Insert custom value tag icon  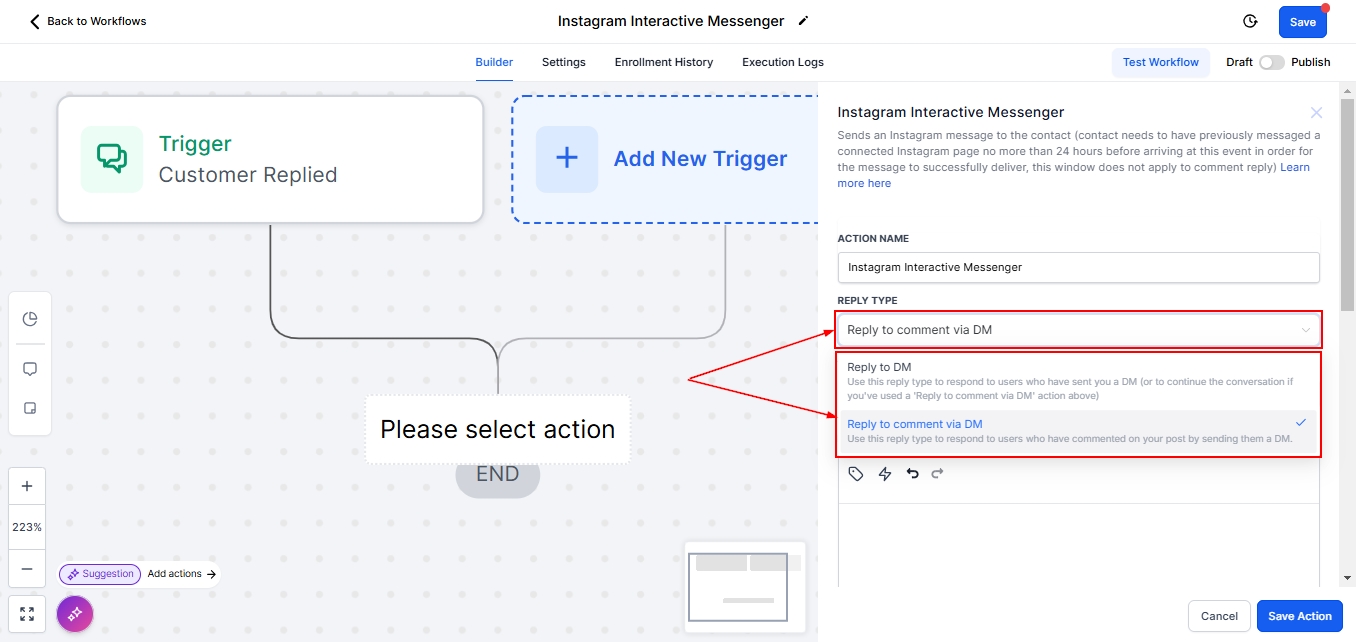pos(856,474)
